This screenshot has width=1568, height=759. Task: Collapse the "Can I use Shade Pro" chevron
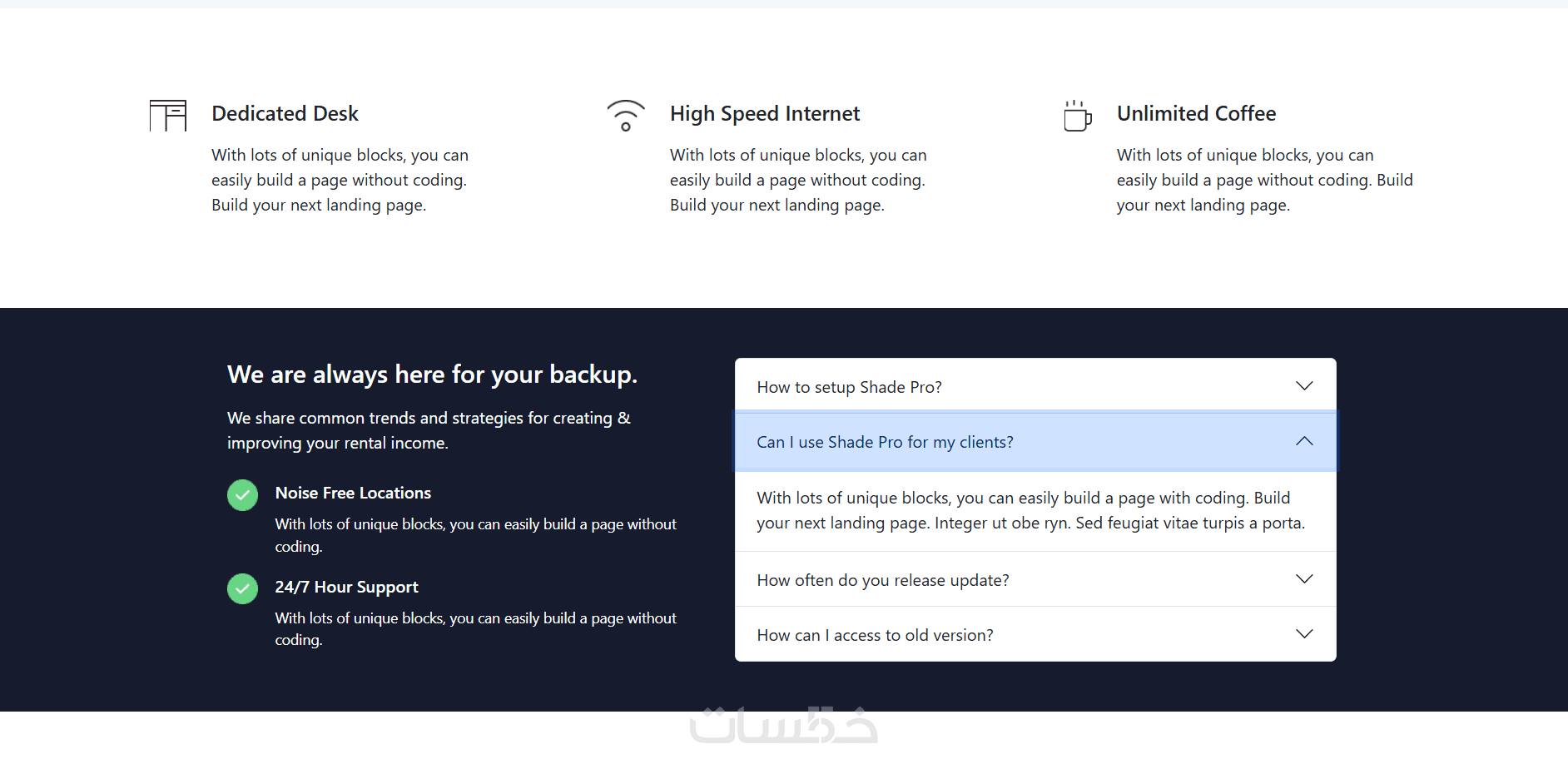point(1304,441)
